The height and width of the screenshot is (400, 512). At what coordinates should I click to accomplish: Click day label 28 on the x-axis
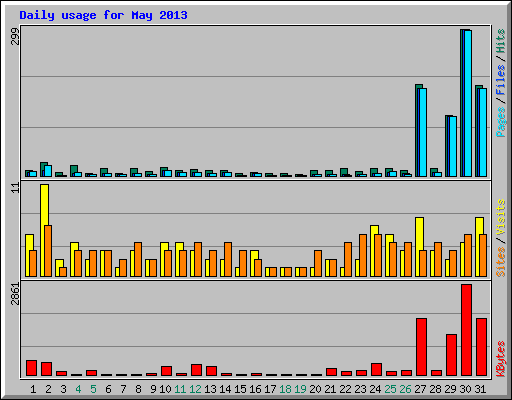[435, 389]
